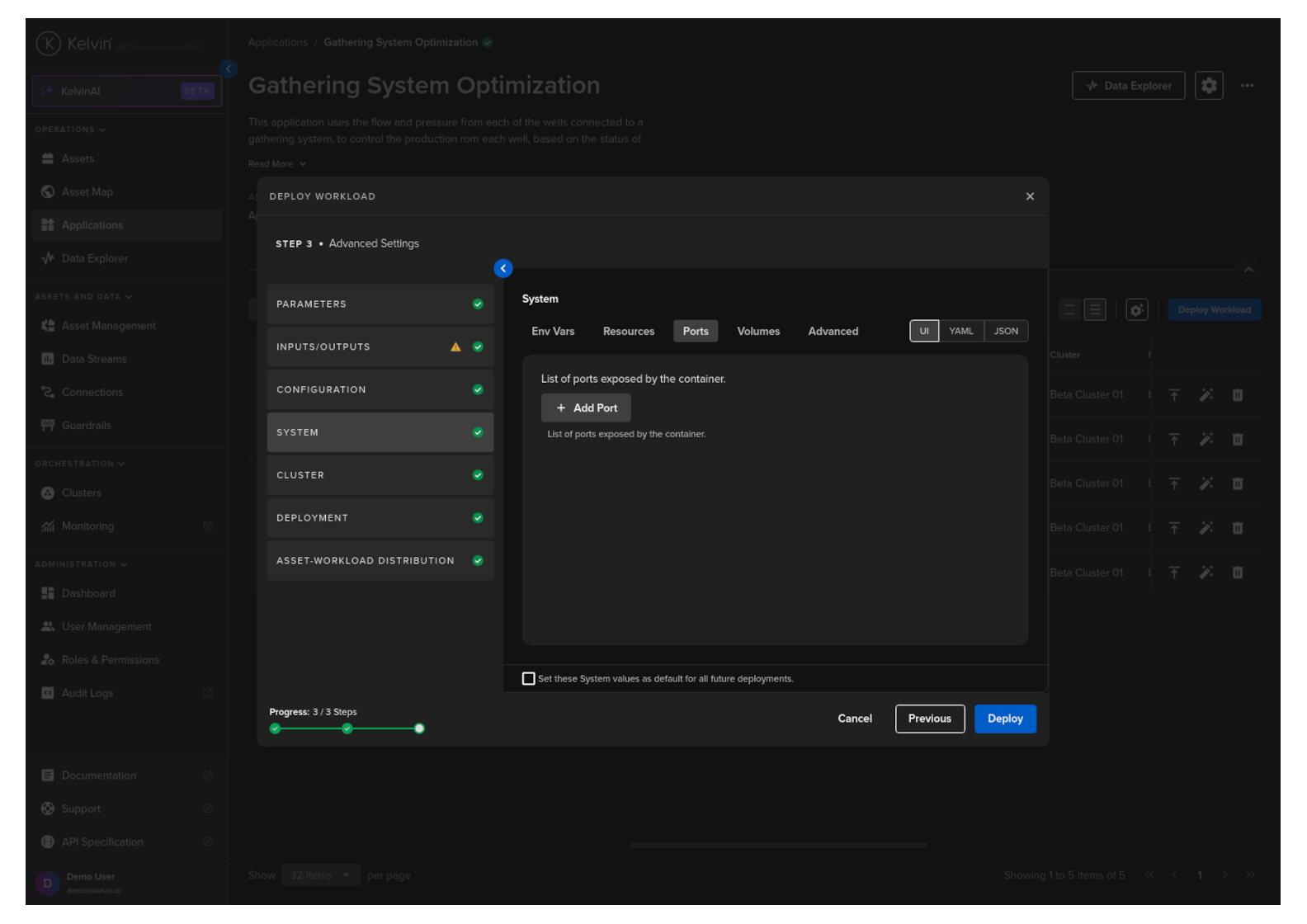Switch editor view to YAML
Screen dimensions: 1307x924
[x=960, y=332]
